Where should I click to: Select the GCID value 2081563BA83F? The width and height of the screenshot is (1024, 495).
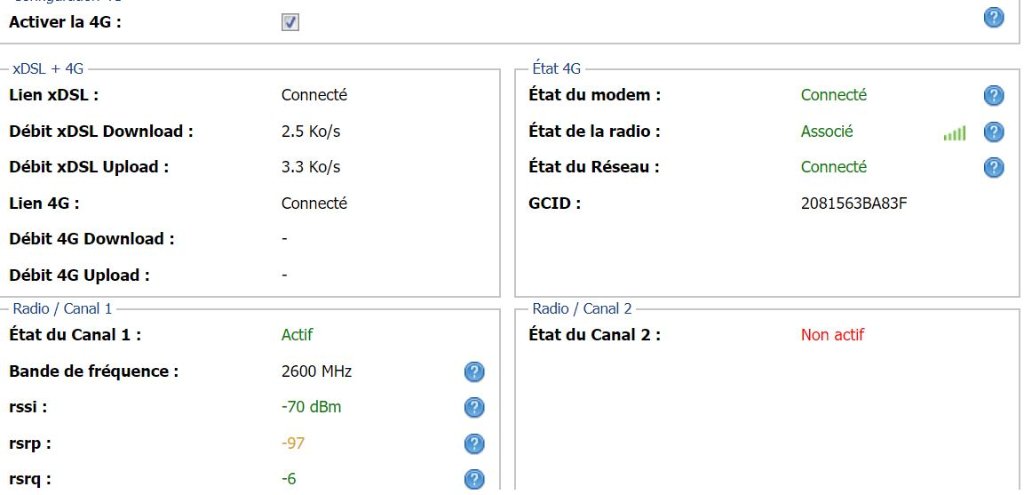pyautogui.click(x=854, y=204)
